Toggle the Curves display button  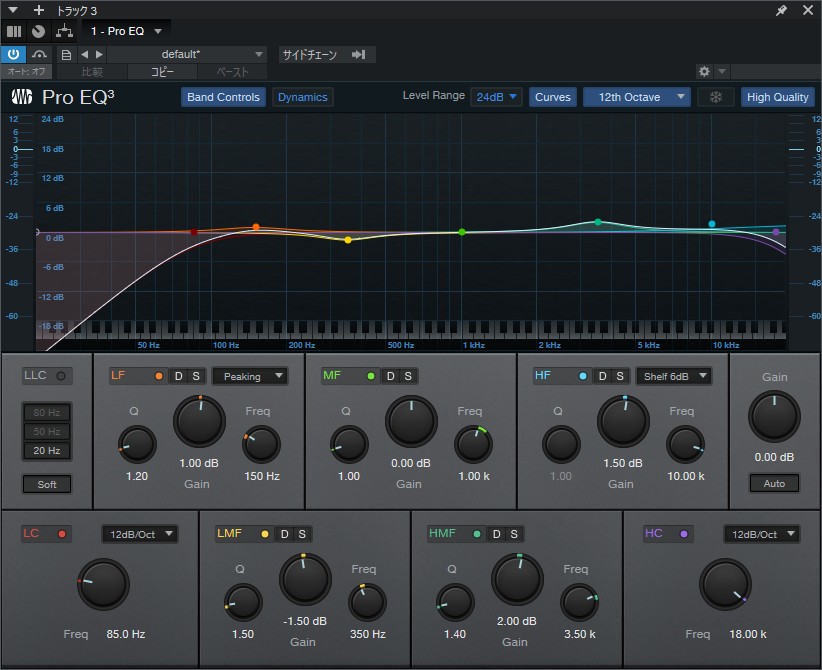pos(553,97)
